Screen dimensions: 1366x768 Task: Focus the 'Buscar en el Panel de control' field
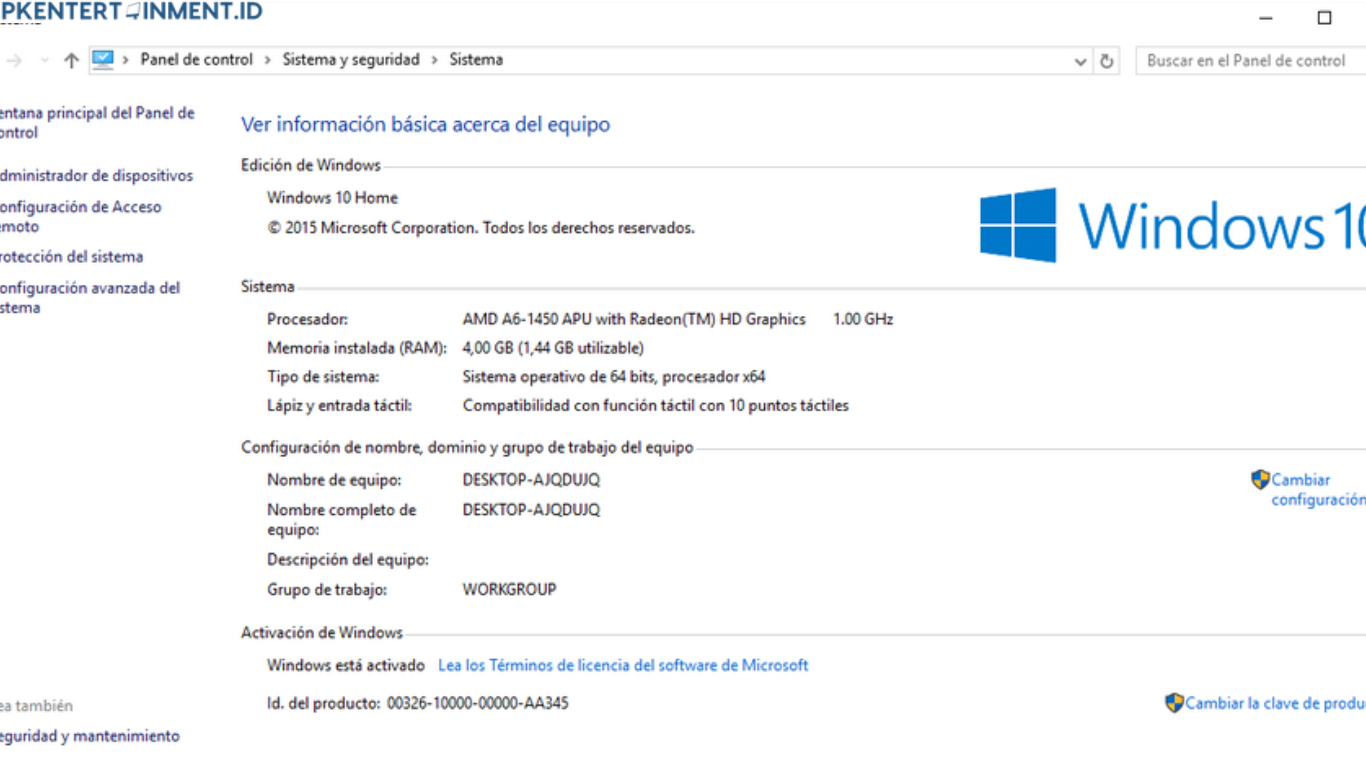pyautogui.click(x=1251, y=61)
